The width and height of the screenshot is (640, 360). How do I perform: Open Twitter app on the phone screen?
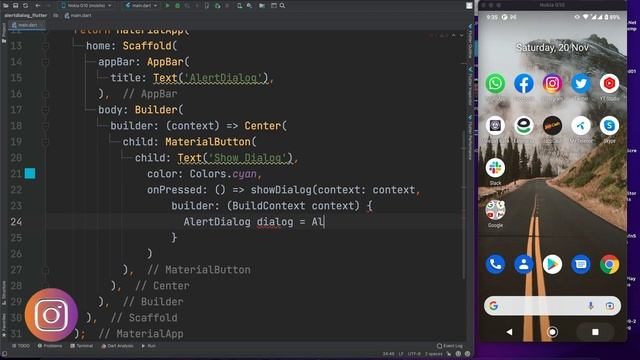581,84
